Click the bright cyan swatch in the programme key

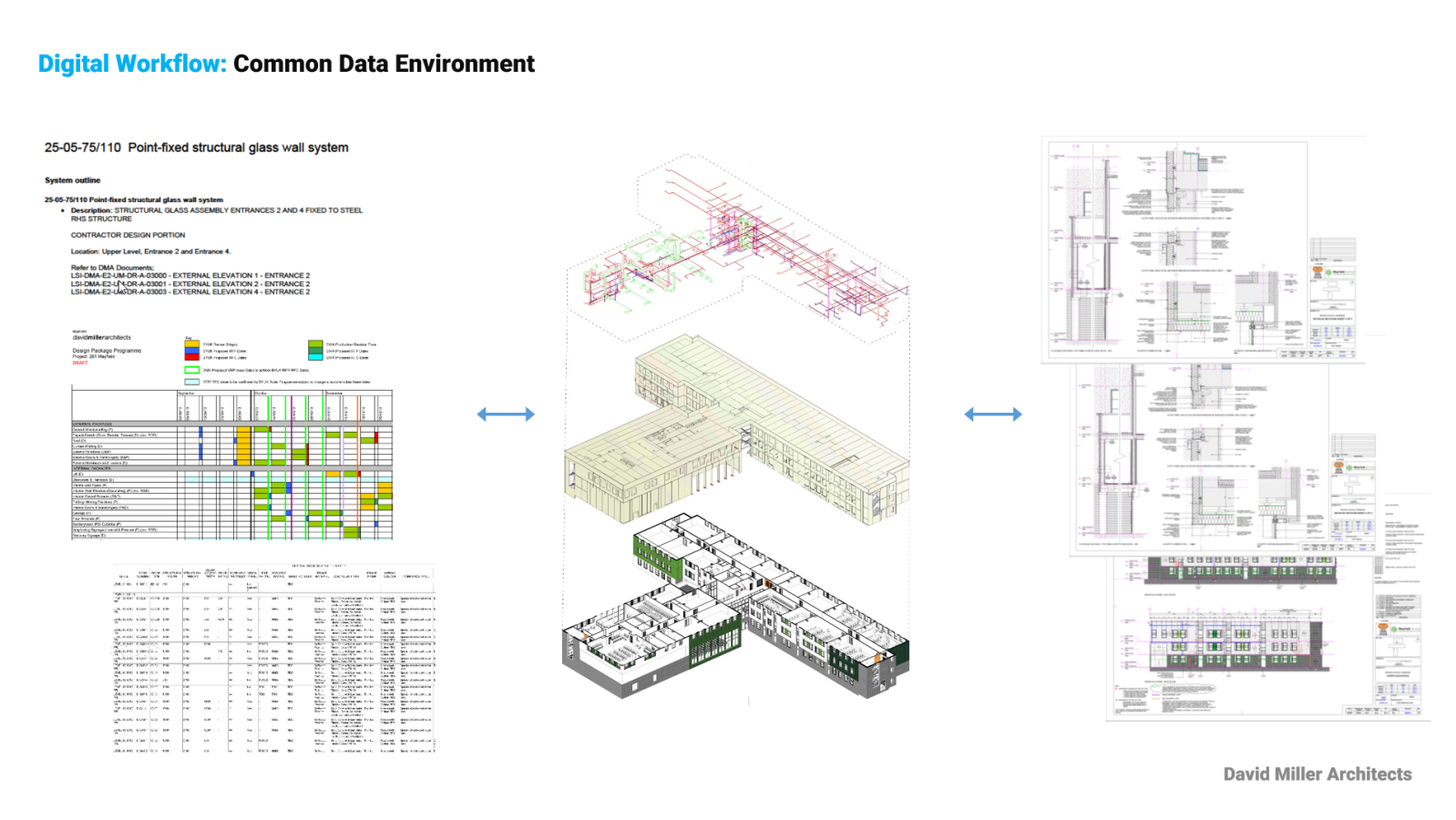315,357
